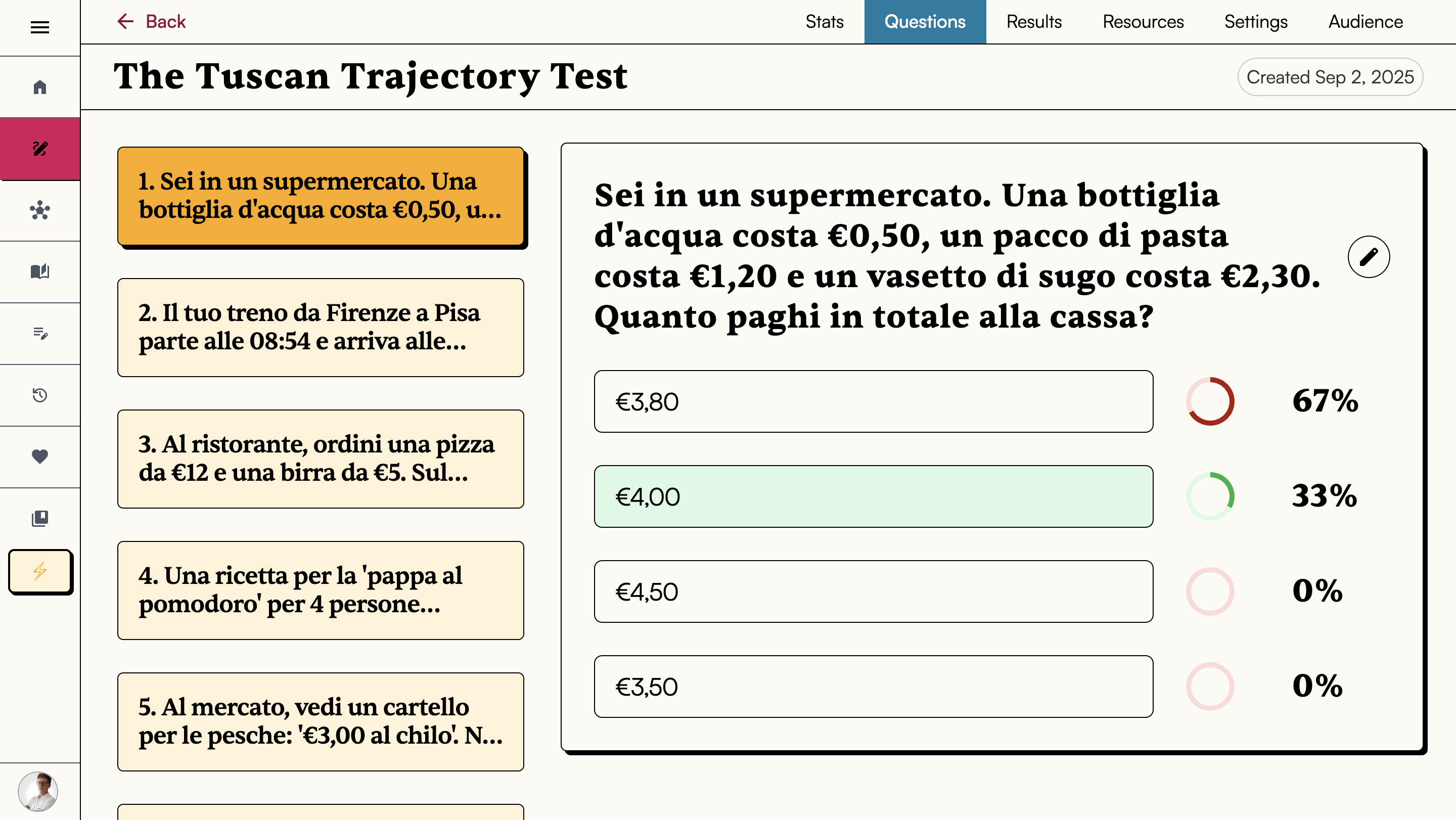Open the favorites heart sidebar icon
Screen dimensions: 1456x820
[x=39, y=456]
